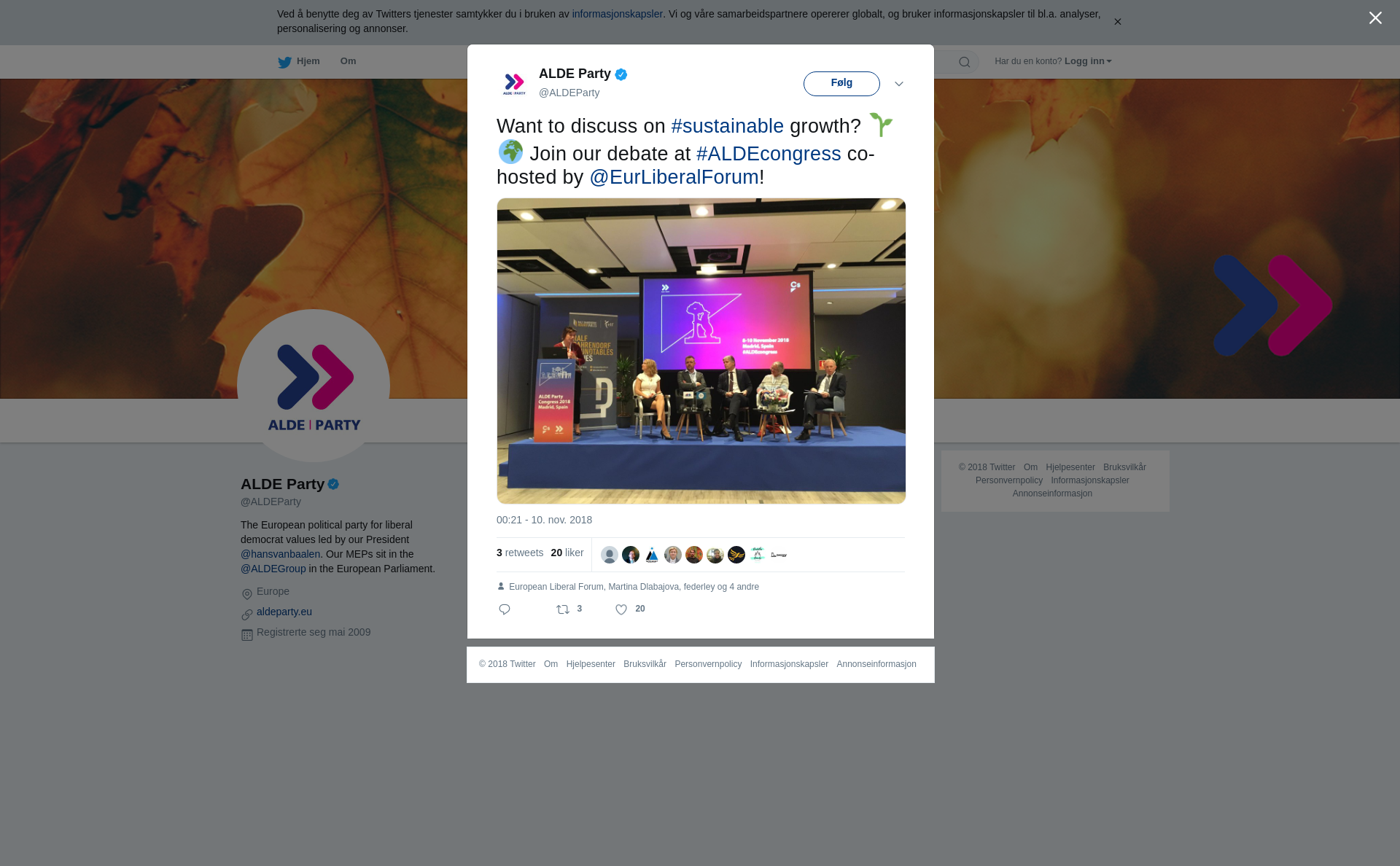Open @hansvanbaalen mention in the bio
This screenshot has width=1400, height=866.
[280, 554]
